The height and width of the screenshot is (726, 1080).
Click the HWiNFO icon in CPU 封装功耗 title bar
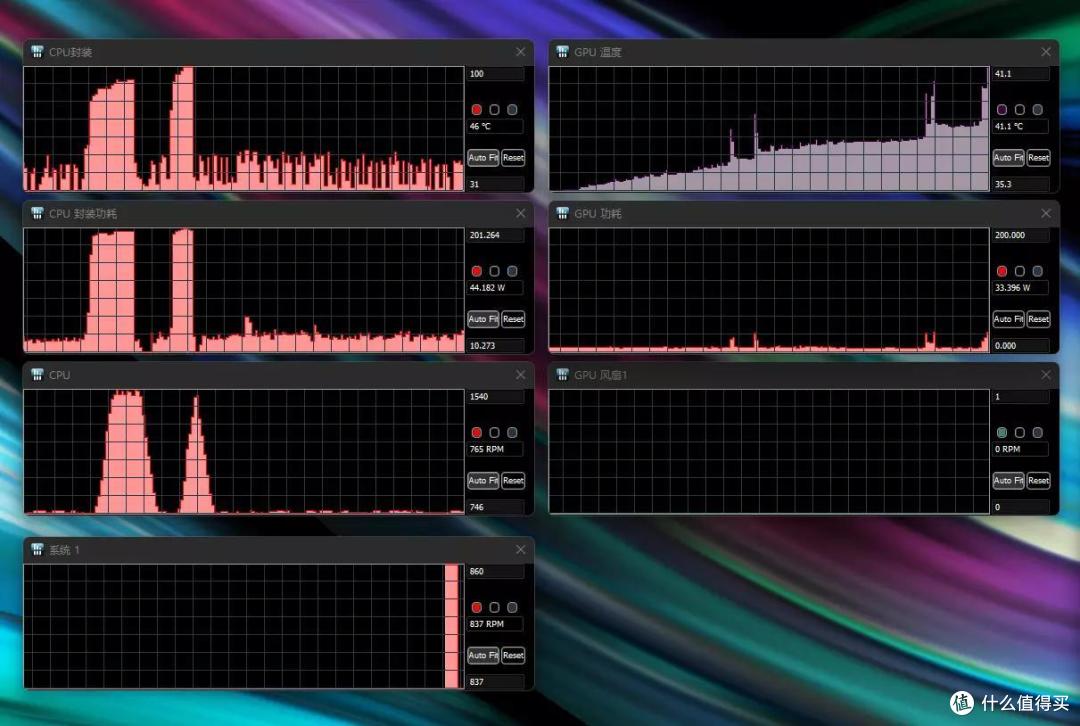click(x=37, y=213)
